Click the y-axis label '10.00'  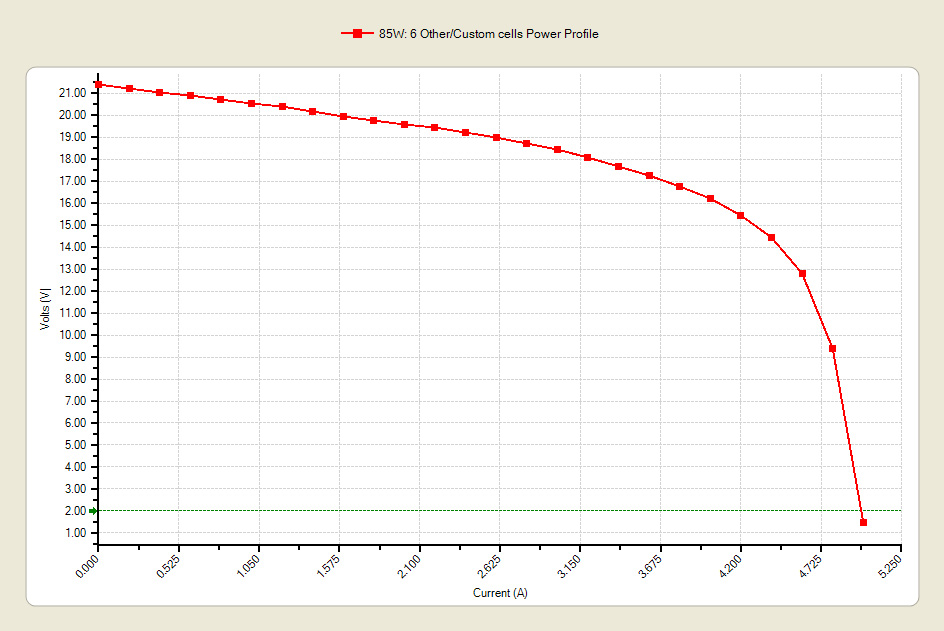[x=72, y=335]
